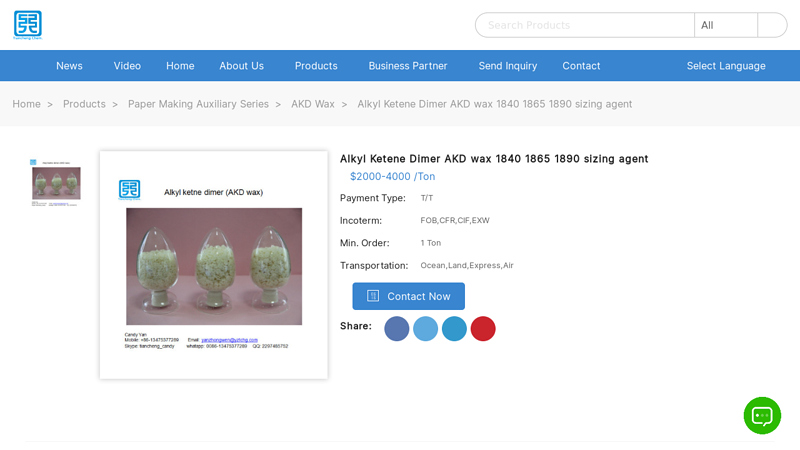
Task: Click the Contact Now button
Action: pos(409,296)
